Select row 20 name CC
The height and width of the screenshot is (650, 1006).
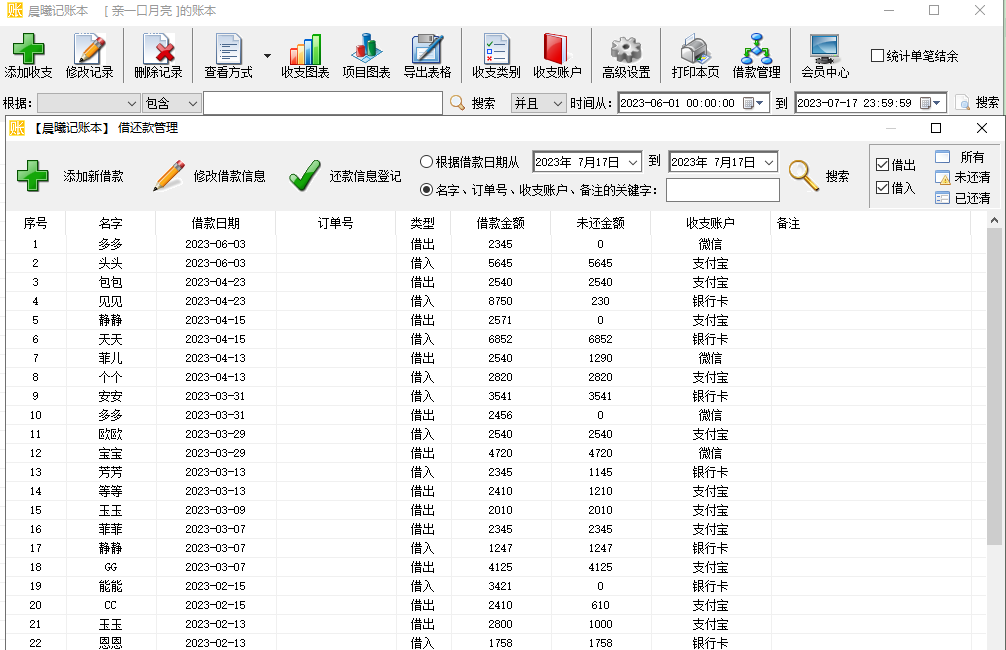tap(110, 605)
